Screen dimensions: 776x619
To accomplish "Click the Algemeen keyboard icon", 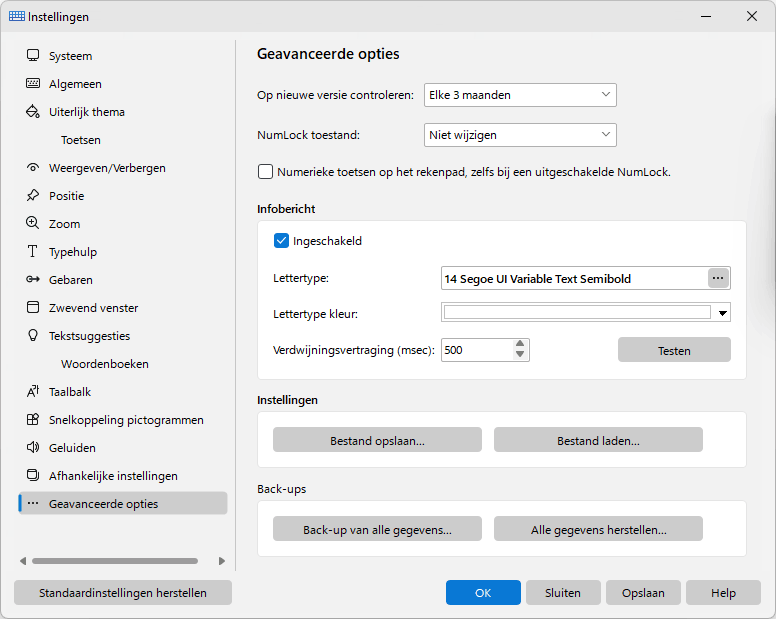I will click(x=33, y=83).
